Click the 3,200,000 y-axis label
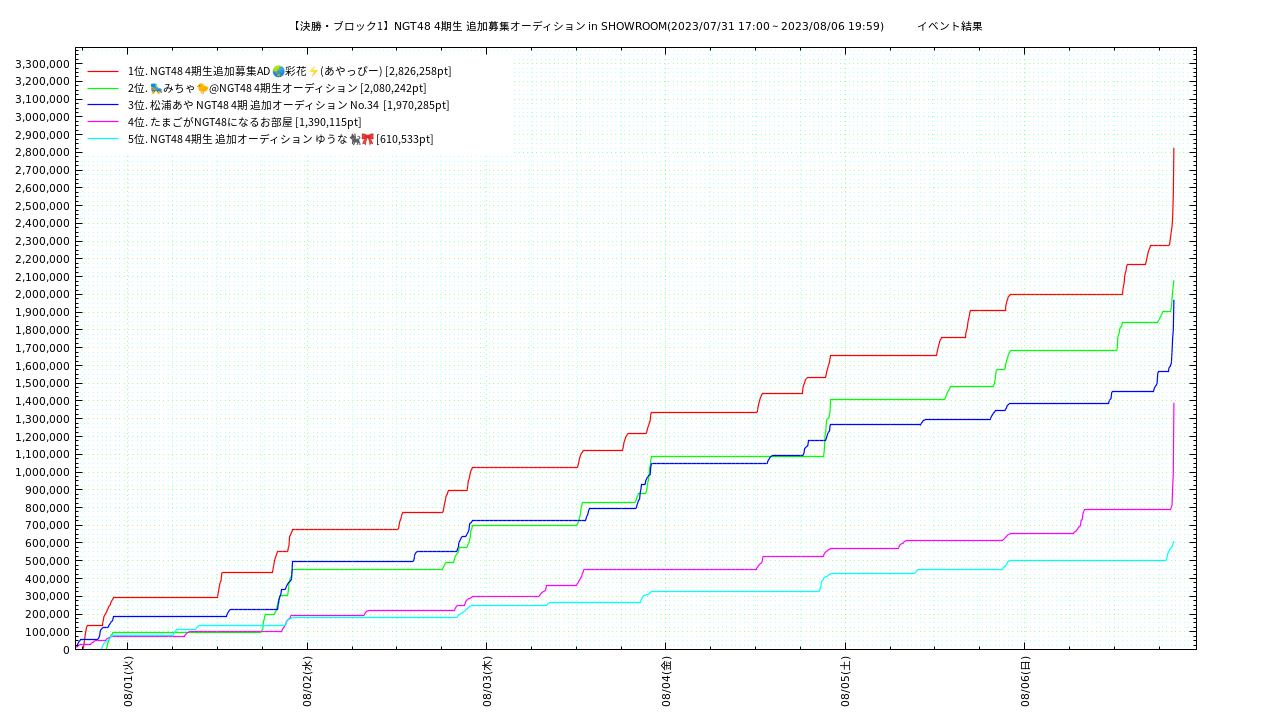 click(42, 81)
